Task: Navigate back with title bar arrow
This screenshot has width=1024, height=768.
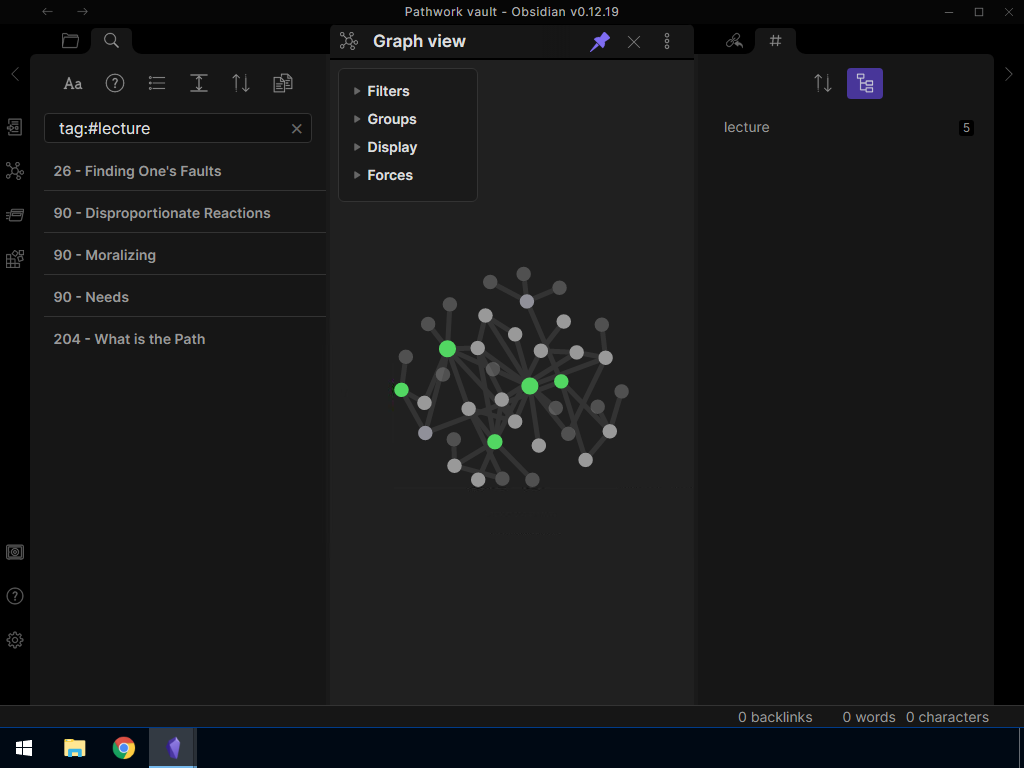Action: pyautogui.click(x=48, y=12)
